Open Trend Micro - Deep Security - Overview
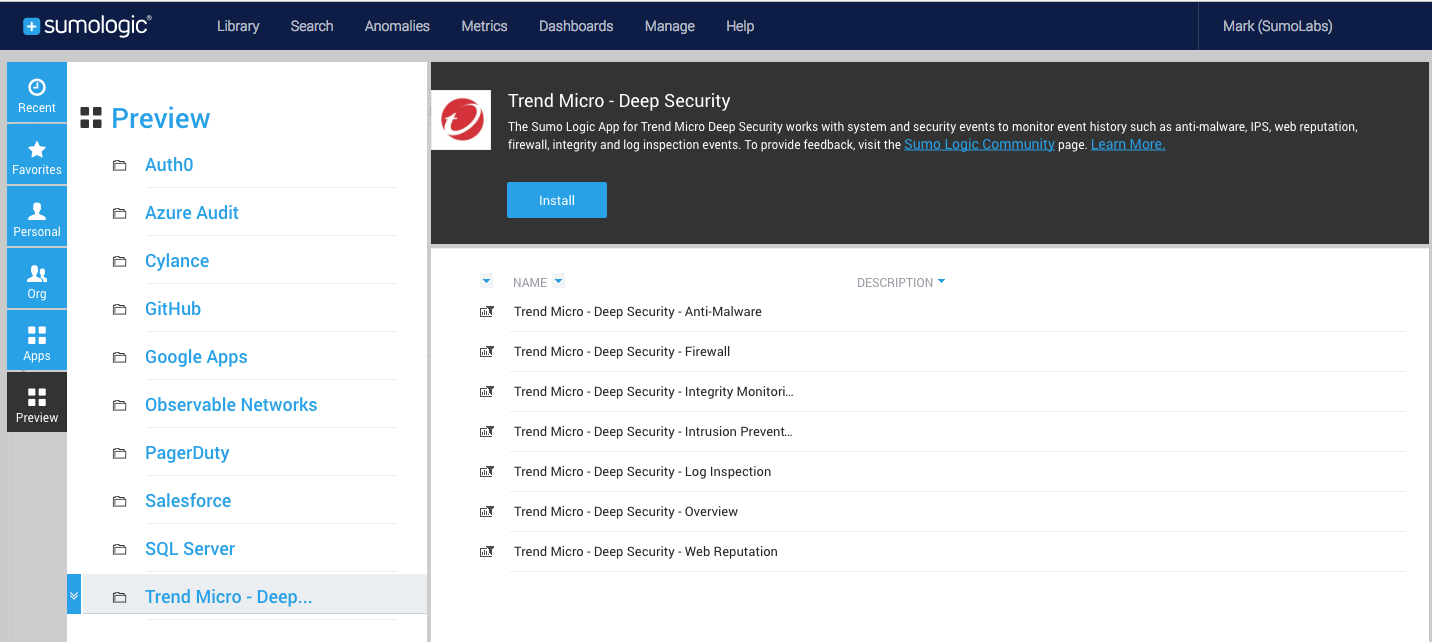 (626, 512)
